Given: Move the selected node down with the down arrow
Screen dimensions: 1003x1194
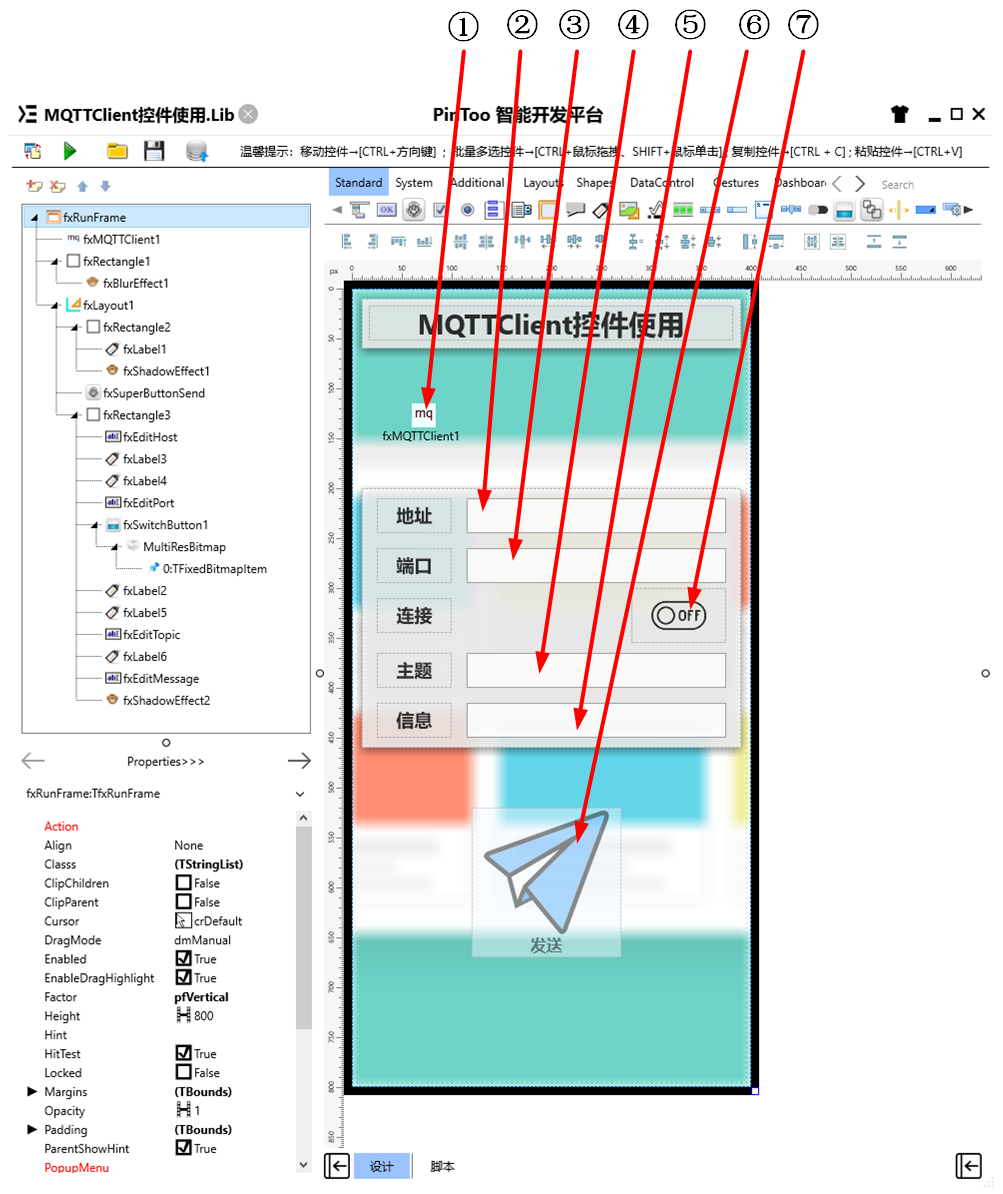Looking at the screenshot, I should [105, 186].
